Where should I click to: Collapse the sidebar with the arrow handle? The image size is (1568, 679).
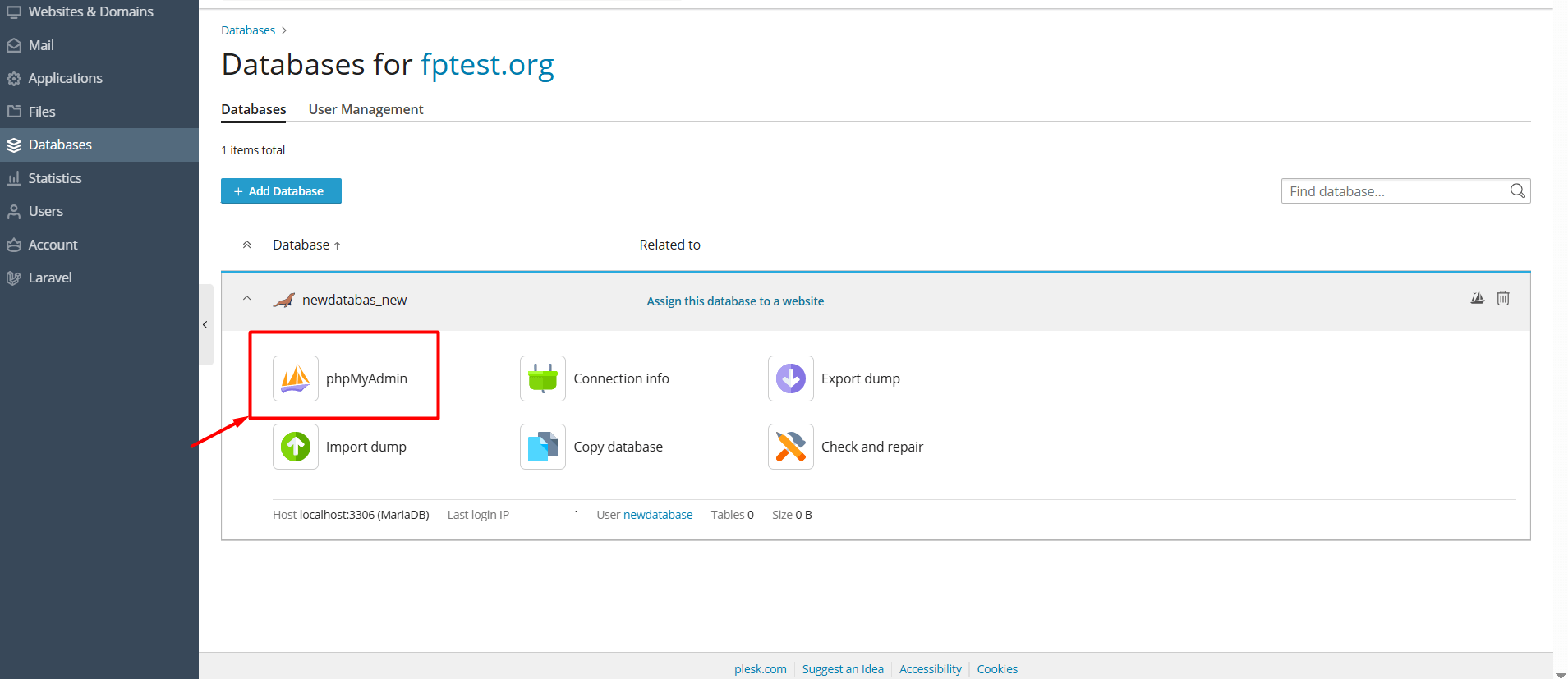pos(205,324)
